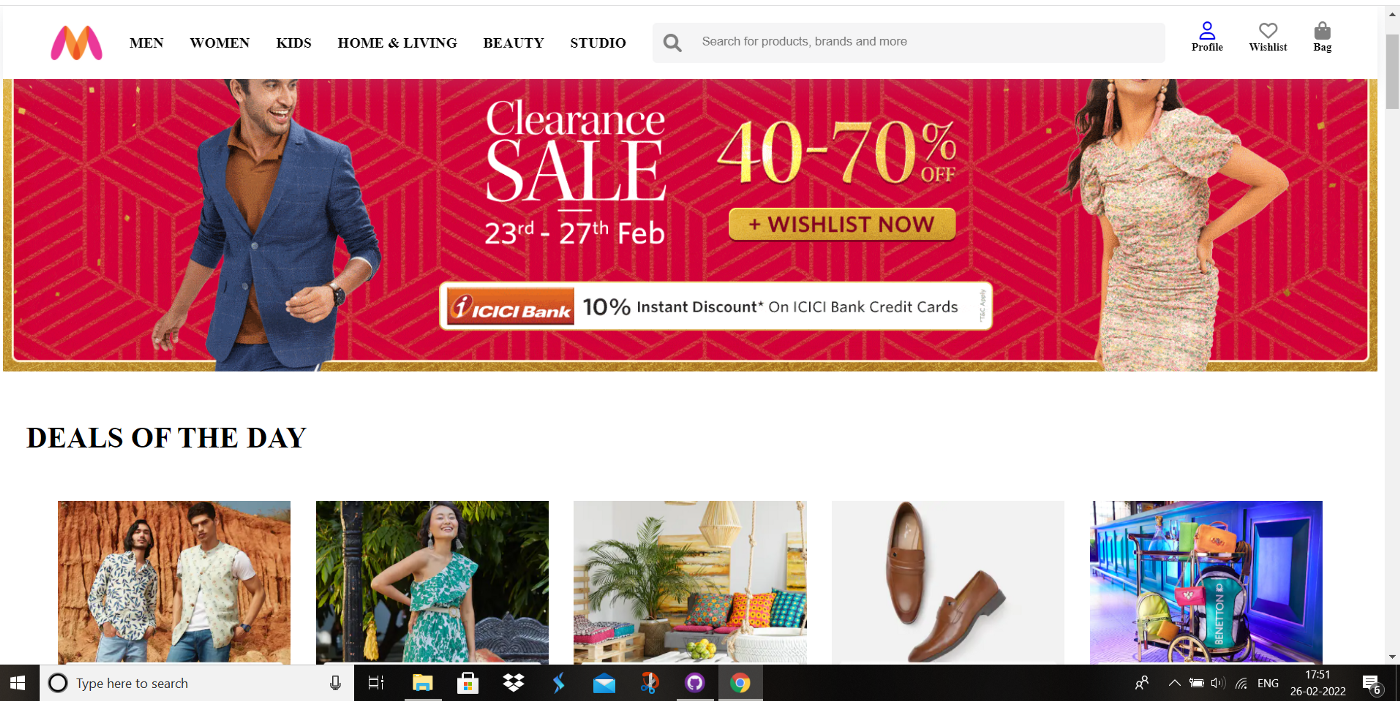The width and height of the screenshot is (1400, 701).
Task: Open the Profile icon
Action: pos(1207,31)
